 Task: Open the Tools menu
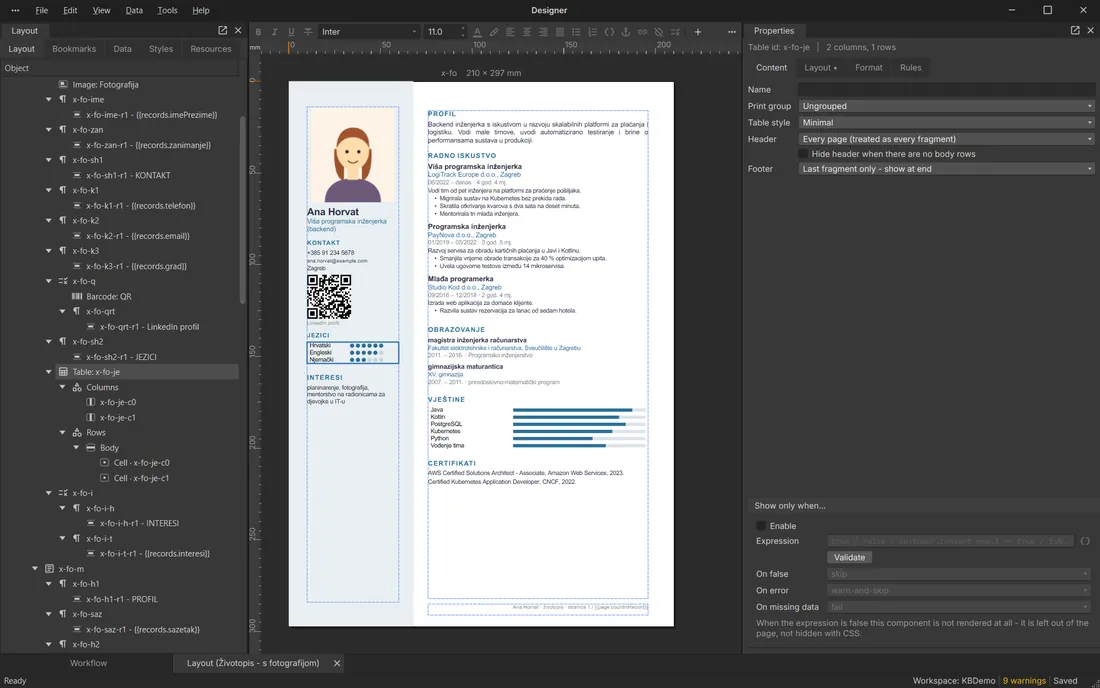(x=167, y=11)
